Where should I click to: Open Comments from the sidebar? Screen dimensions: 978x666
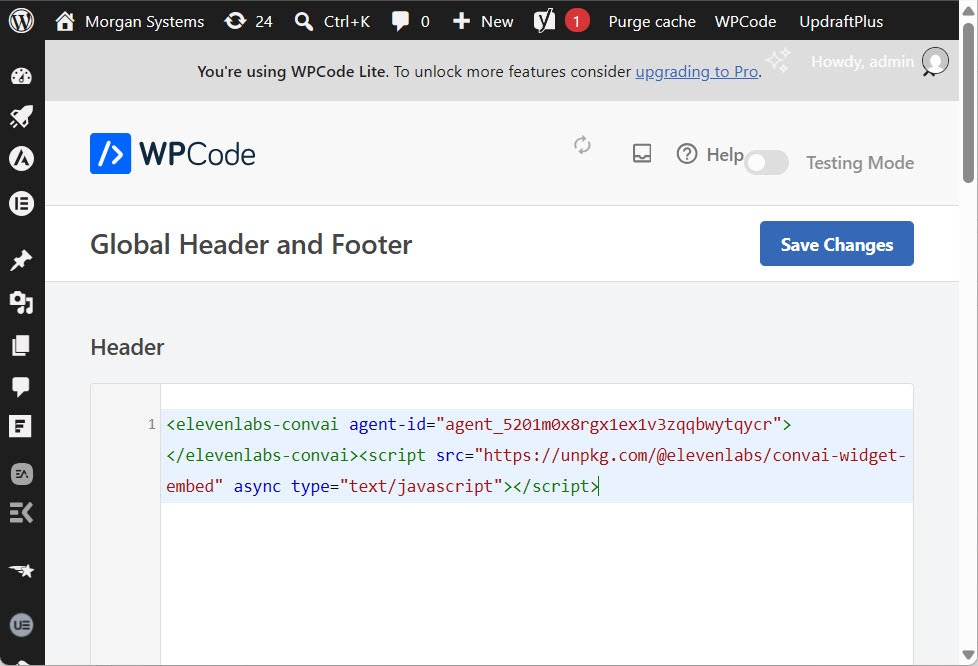tap(21, 386)
